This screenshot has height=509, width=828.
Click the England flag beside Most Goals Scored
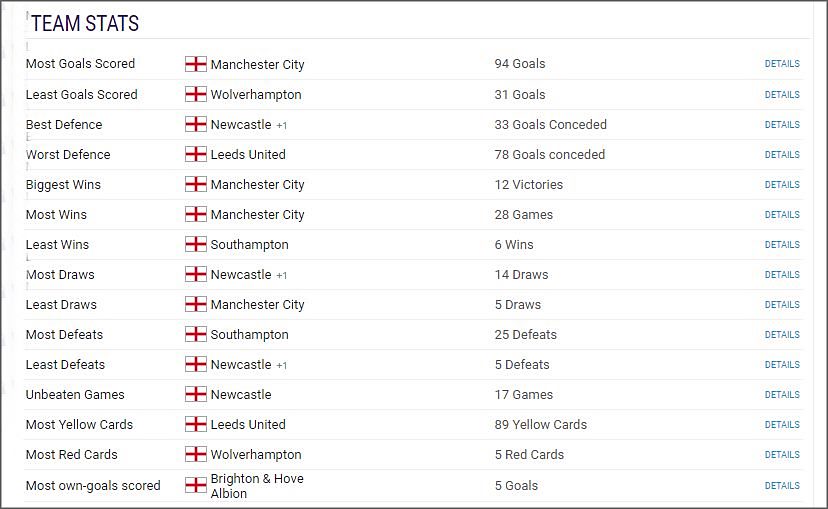[195, 64]
